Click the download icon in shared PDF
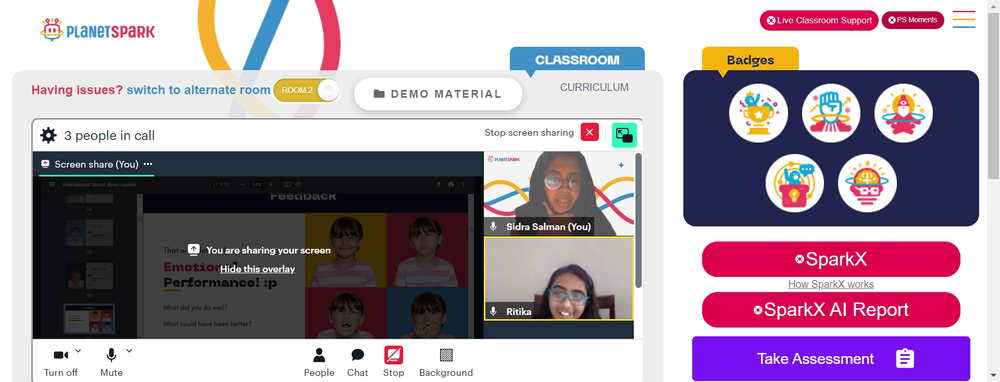 pyautogui.click(x=439, y=184)
